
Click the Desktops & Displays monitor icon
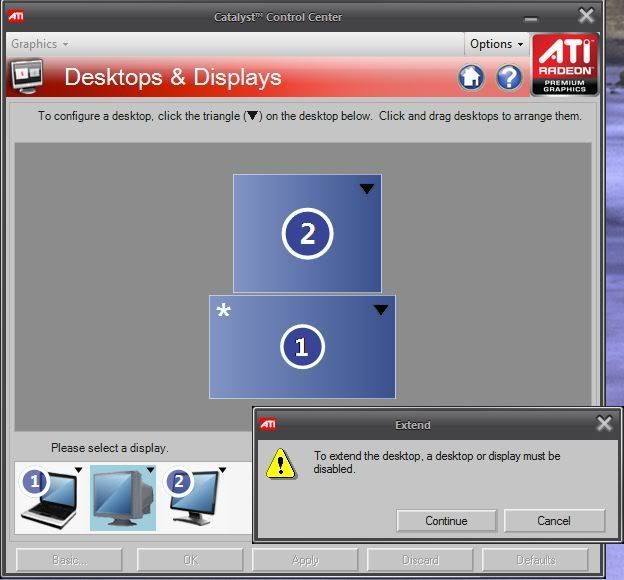(x=27, y=76)
